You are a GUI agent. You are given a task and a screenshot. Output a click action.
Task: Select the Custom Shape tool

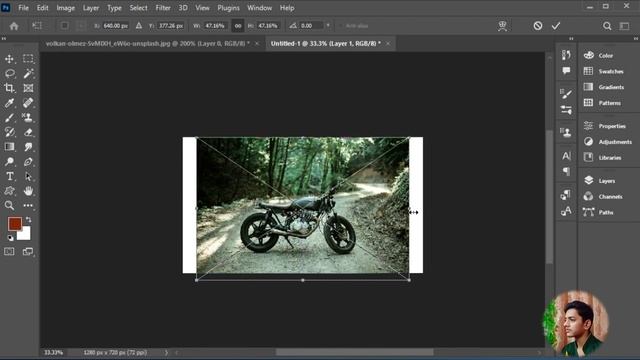(9, 191)
